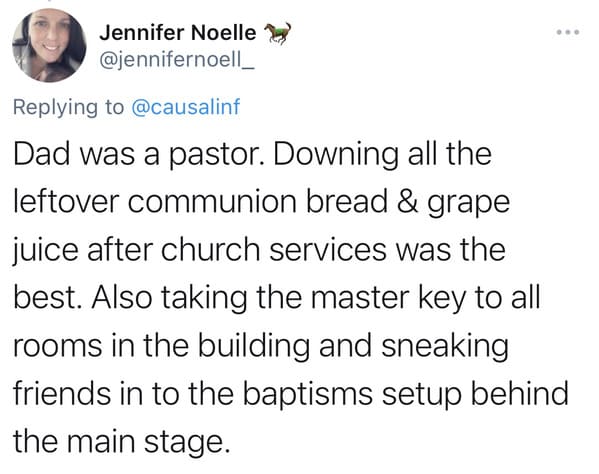Click the horse emoji next to the name
The width and height of the screenshot is (599, 474).
pos(278,32)
